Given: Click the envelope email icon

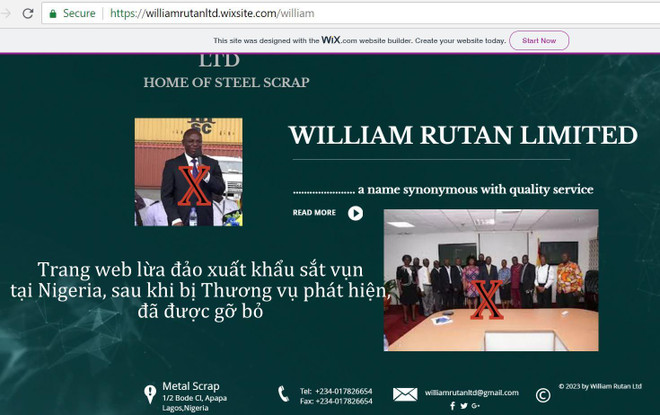Looking at the screenshot, I should (404, 394).
